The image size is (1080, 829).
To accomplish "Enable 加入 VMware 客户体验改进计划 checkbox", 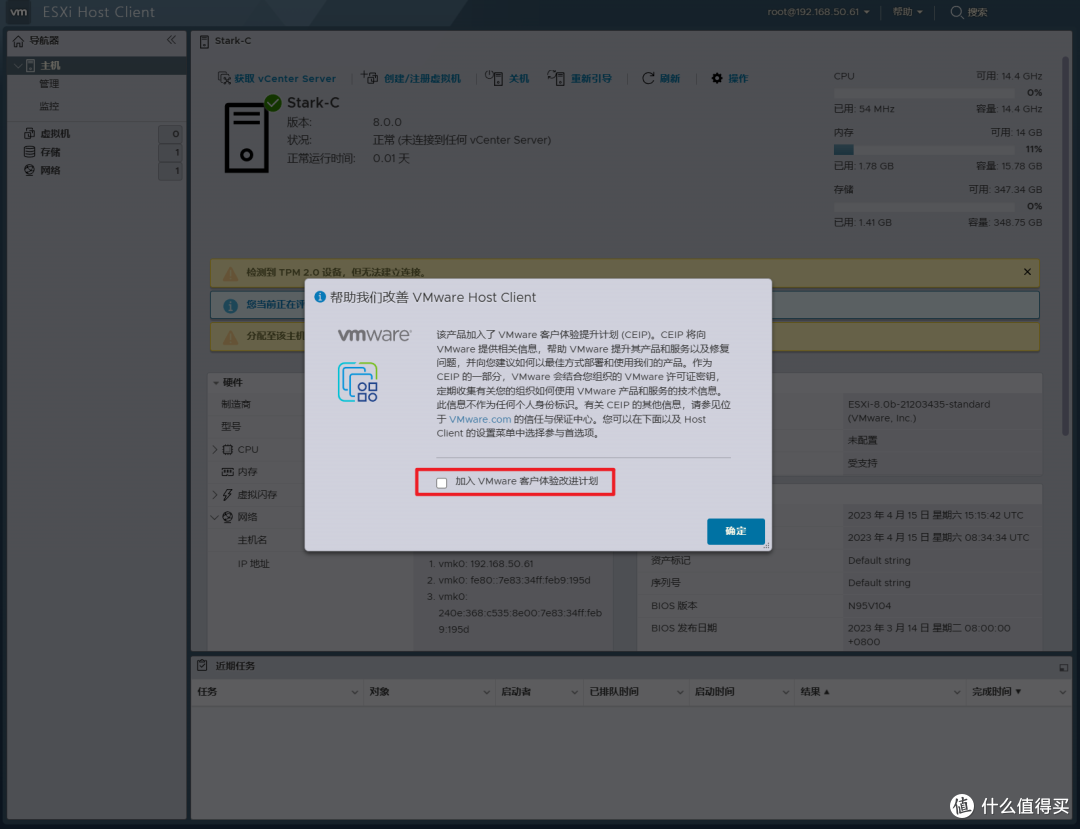I will click(440, 482).
